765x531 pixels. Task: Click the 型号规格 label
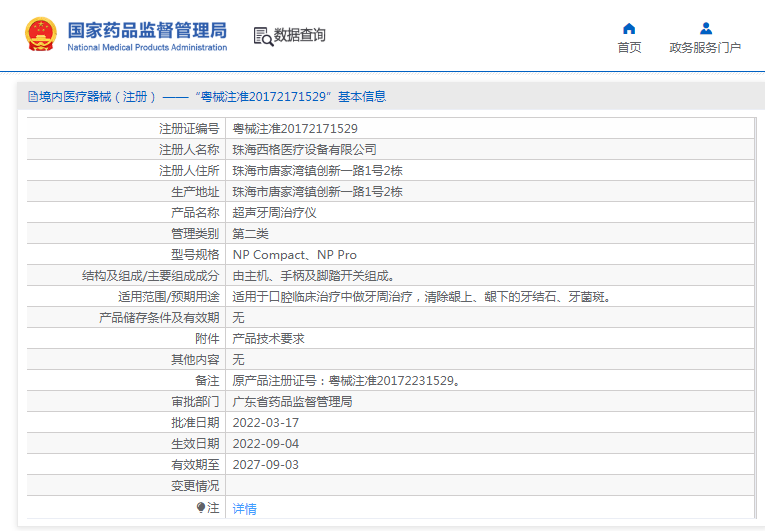(x=195, y=254)
